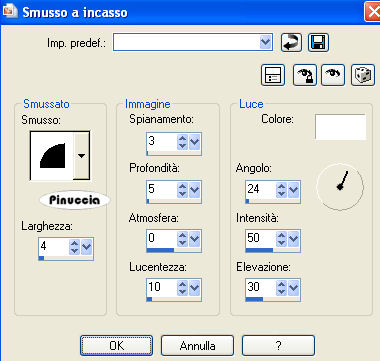380x361 pixels.
Task: Adjust Lucentezza with spinner arrows
Action: [x=182, y=288]
